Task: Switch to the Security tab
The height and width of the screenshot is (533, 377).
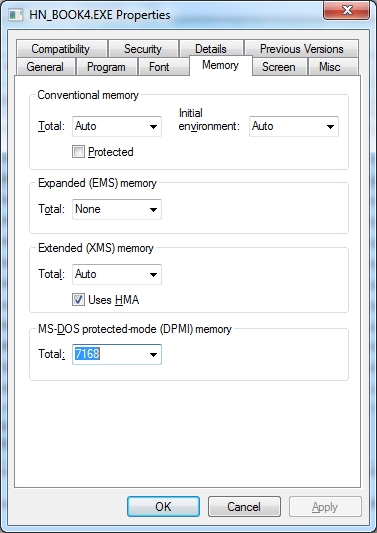Action: tap(143, 49)
